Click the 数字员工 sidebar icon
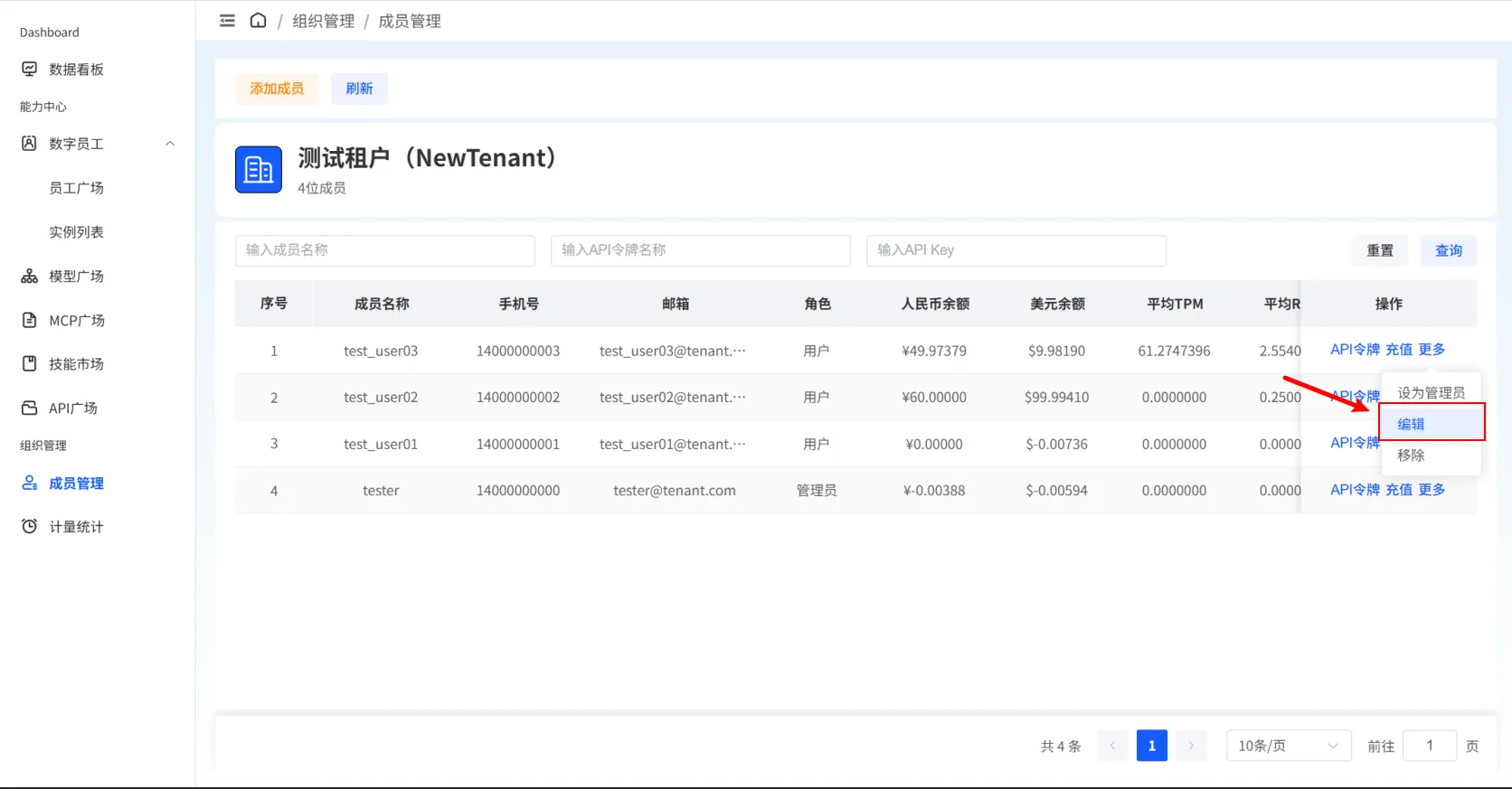This screenshot has height=789, width=1512. (x=30, y=144)
